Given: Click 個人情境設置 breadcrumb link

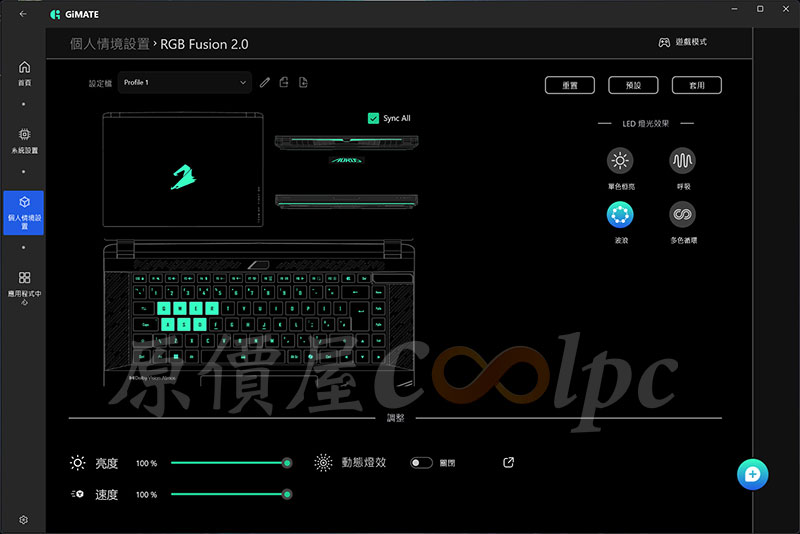Looking at the screenshot, I should click(x=110, y=44).
